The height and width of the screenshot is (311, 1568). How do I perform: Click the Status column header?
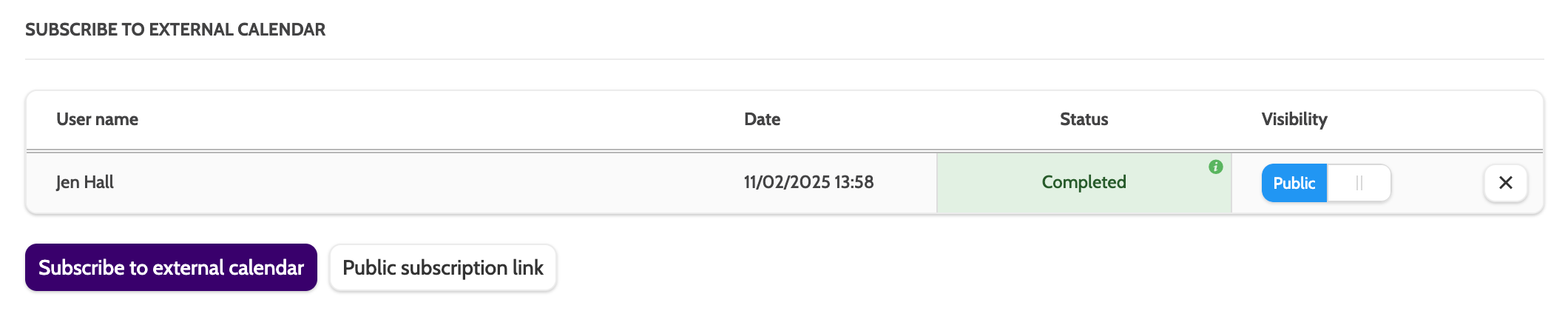(1084, 119)
